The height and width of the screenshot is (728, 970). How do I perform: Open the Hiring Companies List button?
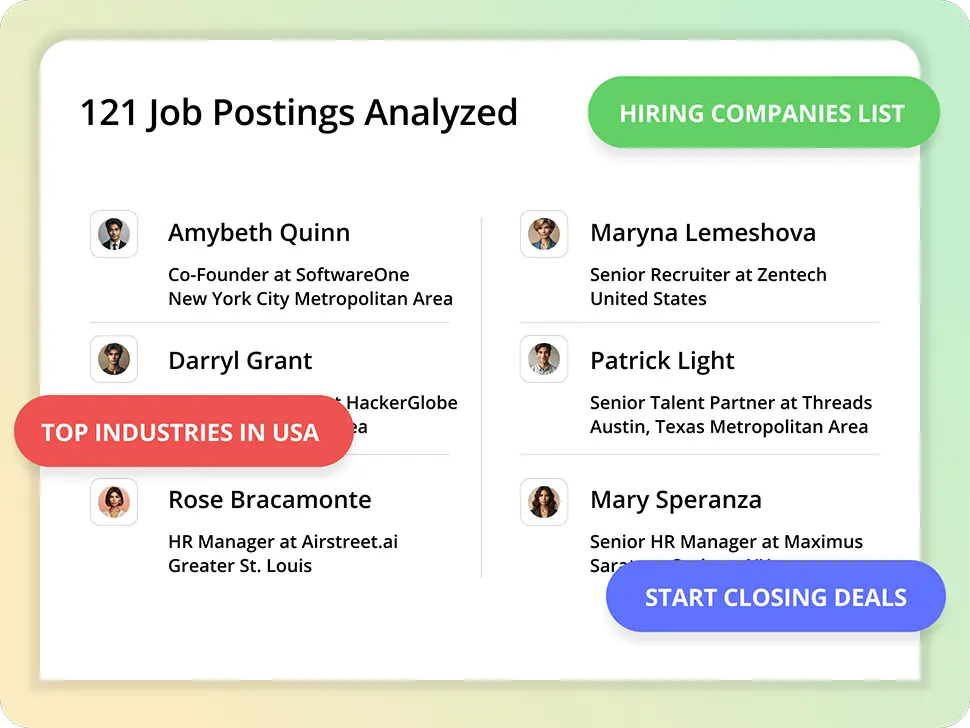[x=762, y=113]
